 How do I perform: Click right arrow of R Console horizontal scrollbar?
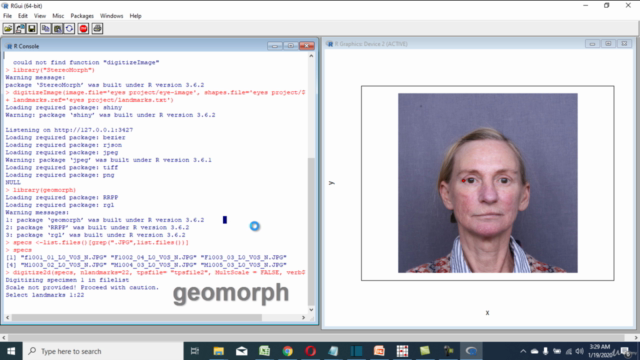click(303, 317)
